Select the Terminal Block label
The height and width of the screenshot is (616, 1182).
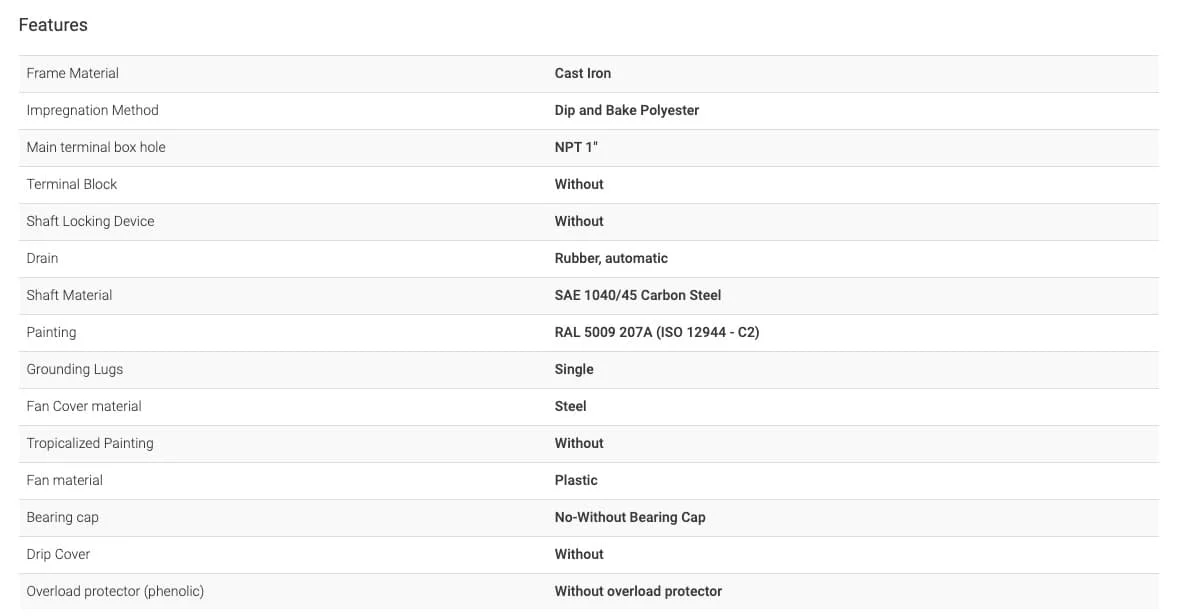tap(72, 184)
